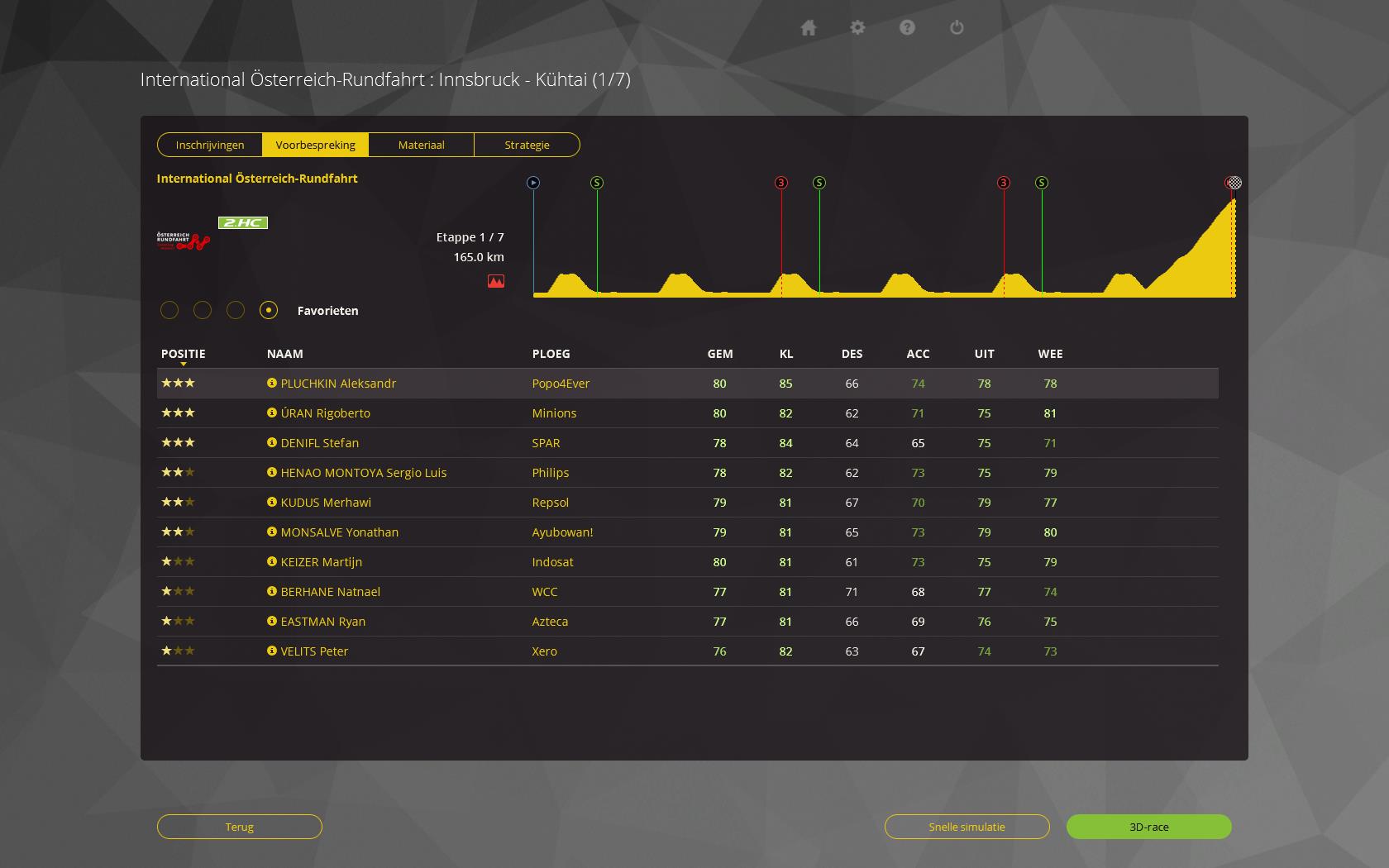Viewport: 1389px width, 868px height.
Task: Sort by POSITIE column header
Action: click(184, 354)
